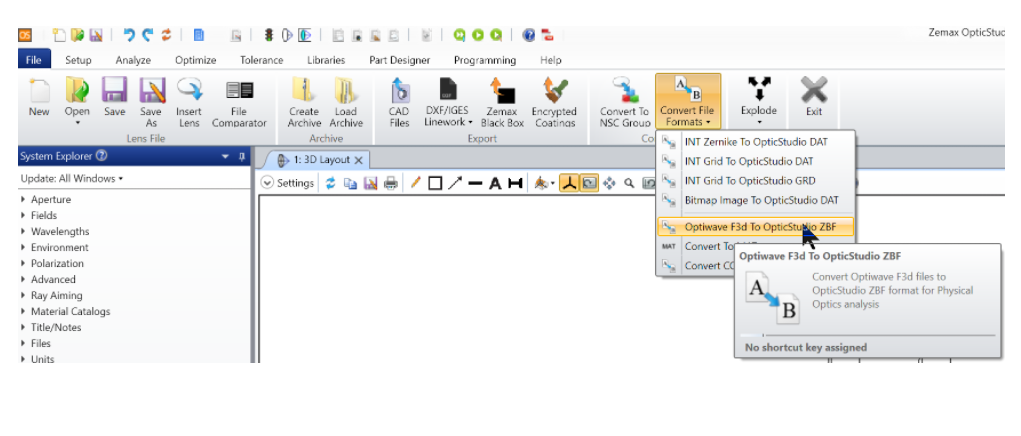
Task: Click the redo arrow in quick access toolbar
Action: (x=147, y=35)
